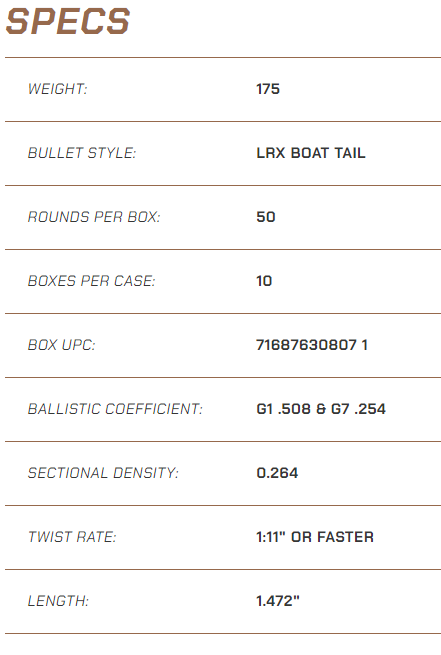Click the LRX BOAT TAIL value

click(x=311, y=153)
